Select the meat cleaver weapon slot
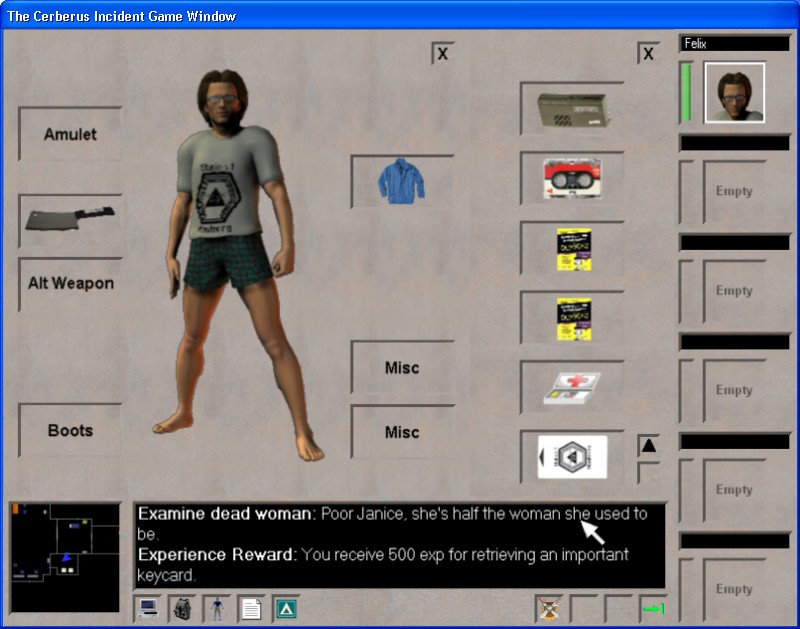This screenshot has width=800, height=629. (70, 221)
